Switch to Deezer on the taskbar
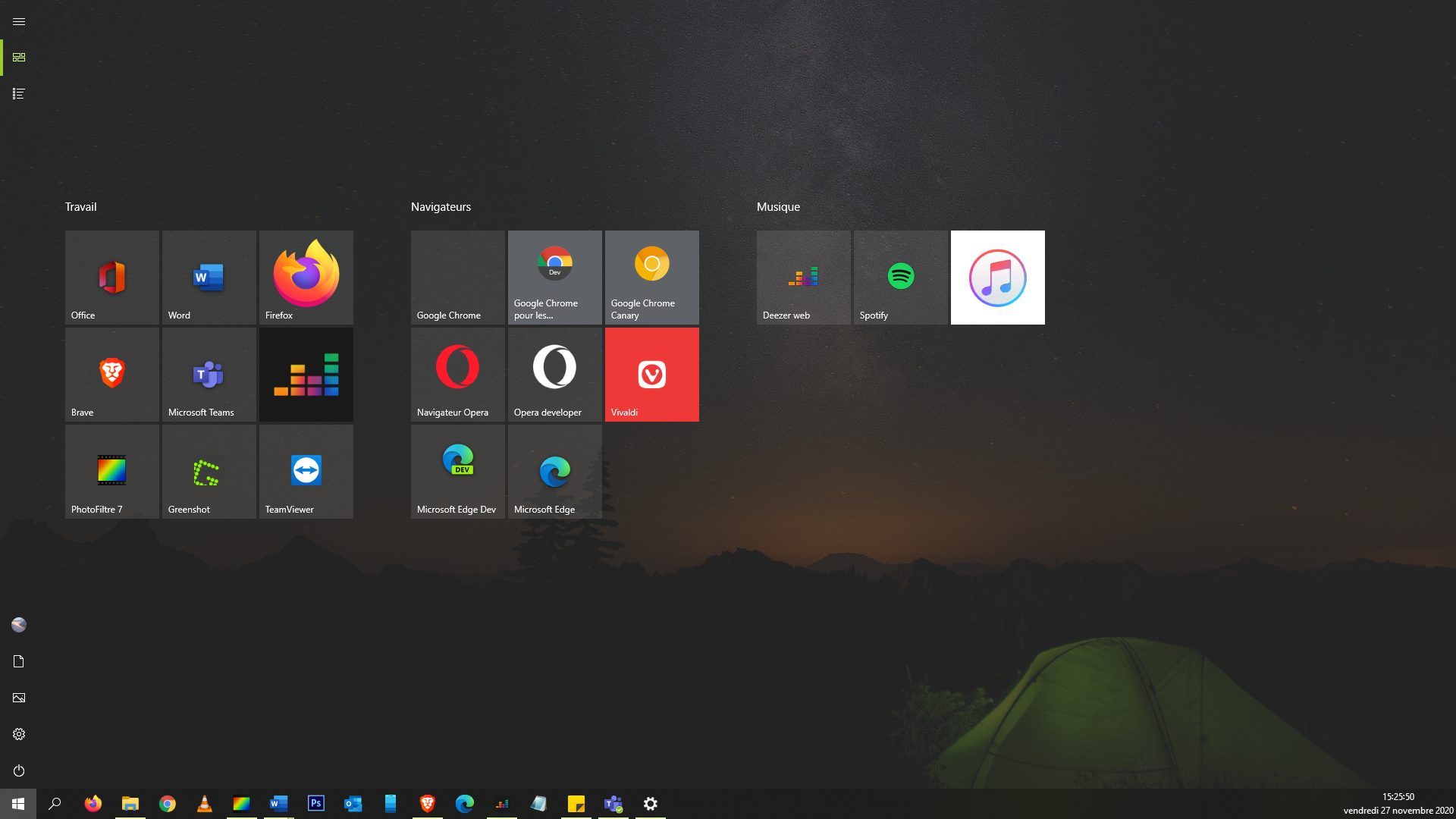 click(501, 804)
